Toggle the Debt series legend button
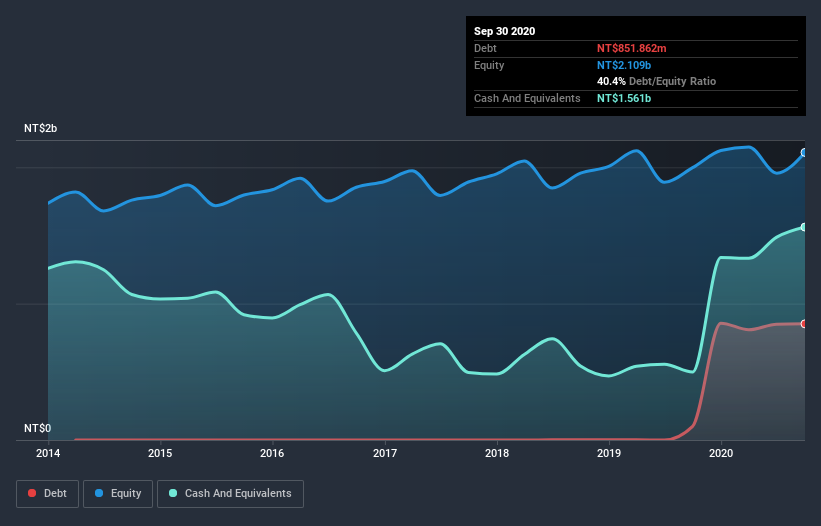Screen dimensions: 821x526 click(48, 494)
